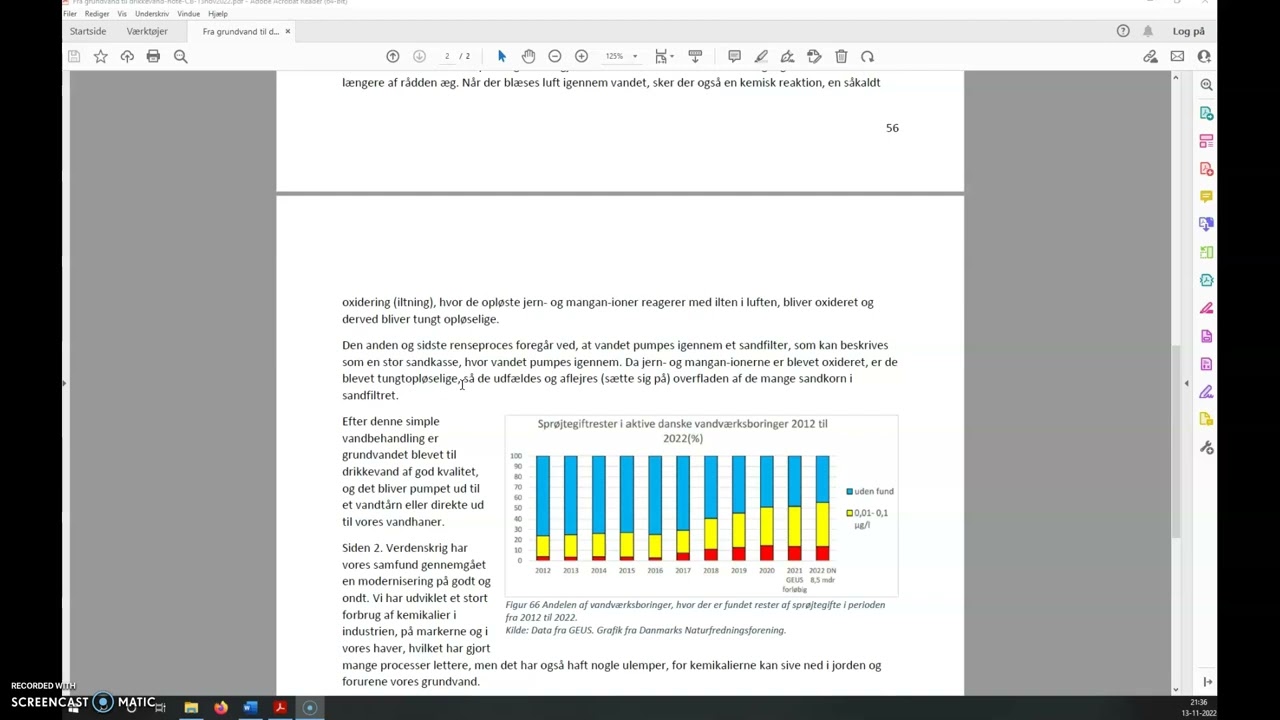
Task: Click page number 56 on the page
Action: click(x=892, y=128)
